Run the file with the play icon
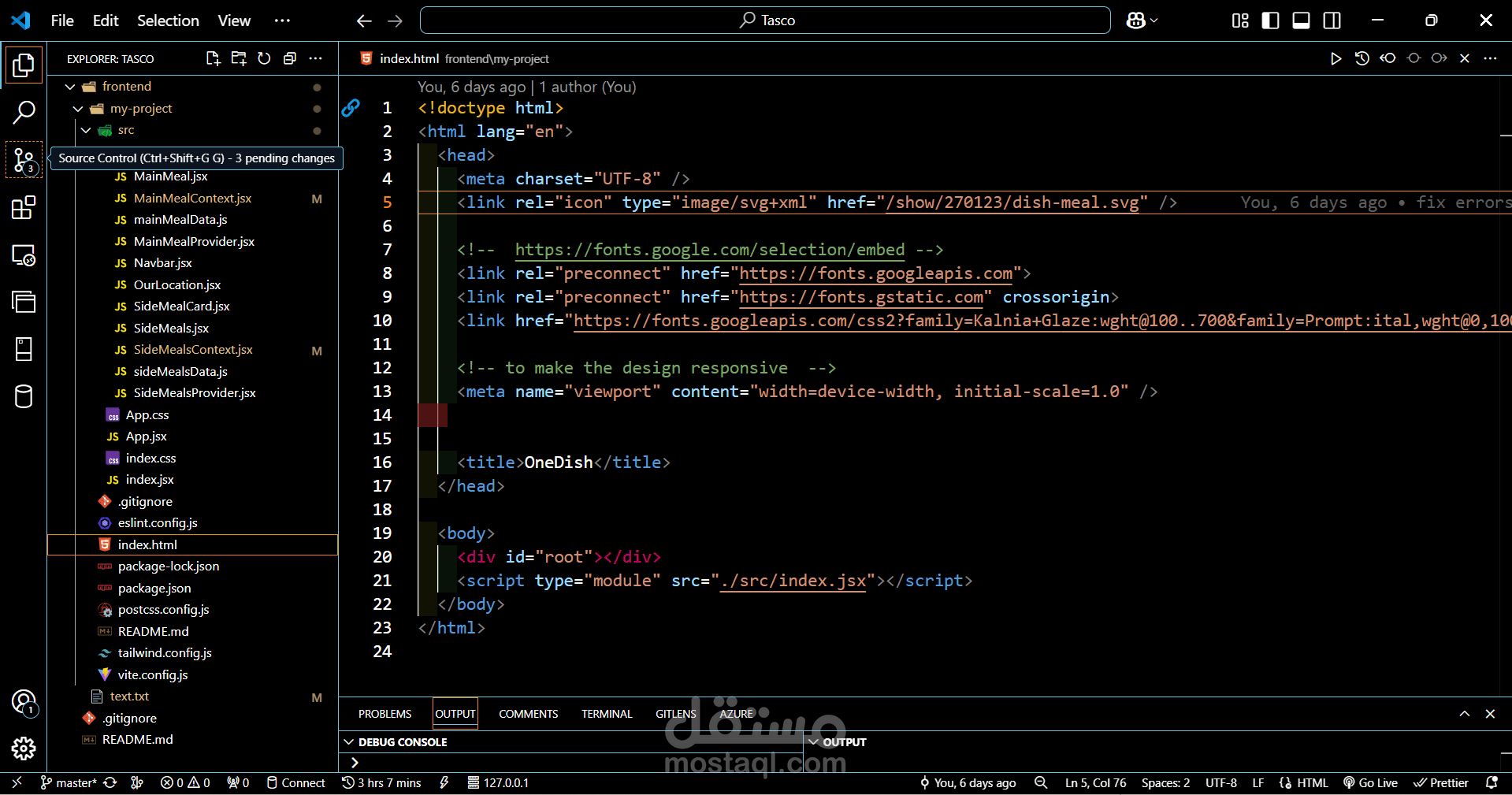This screenshot has height=795, width=1512. (1336, 58)
